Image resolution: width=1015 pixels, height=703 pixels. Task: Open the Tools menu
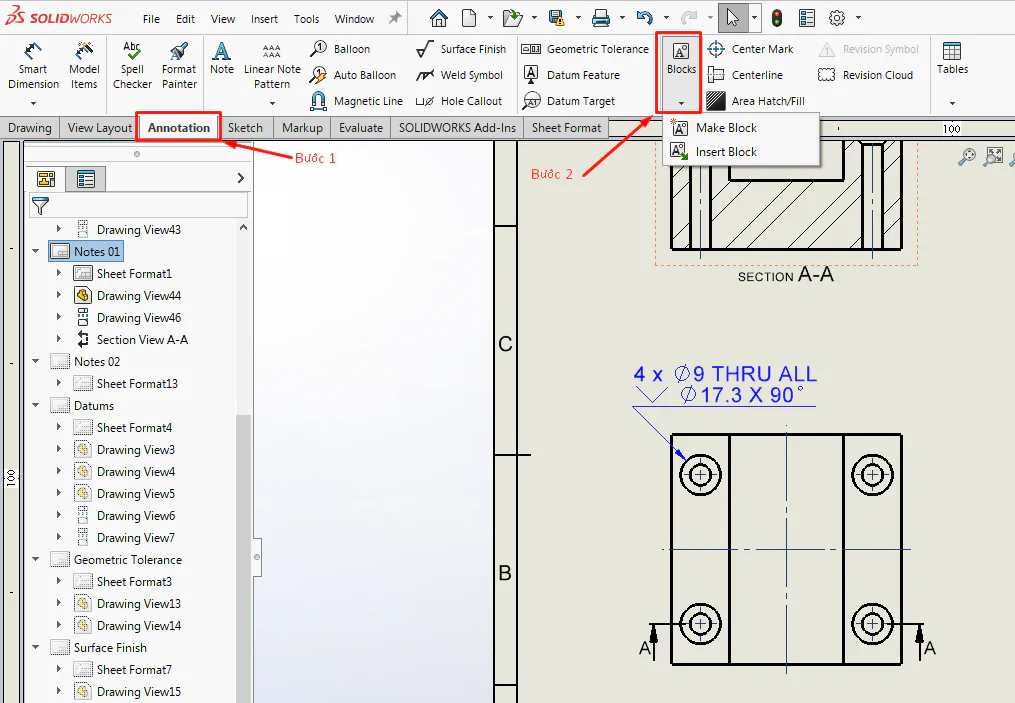pos(306,19)
